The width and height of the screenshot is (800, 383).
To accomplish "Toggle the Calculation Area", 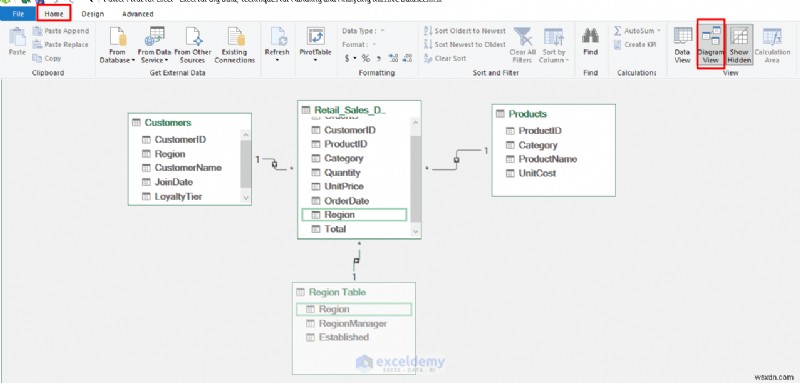I will pos(772,45).
